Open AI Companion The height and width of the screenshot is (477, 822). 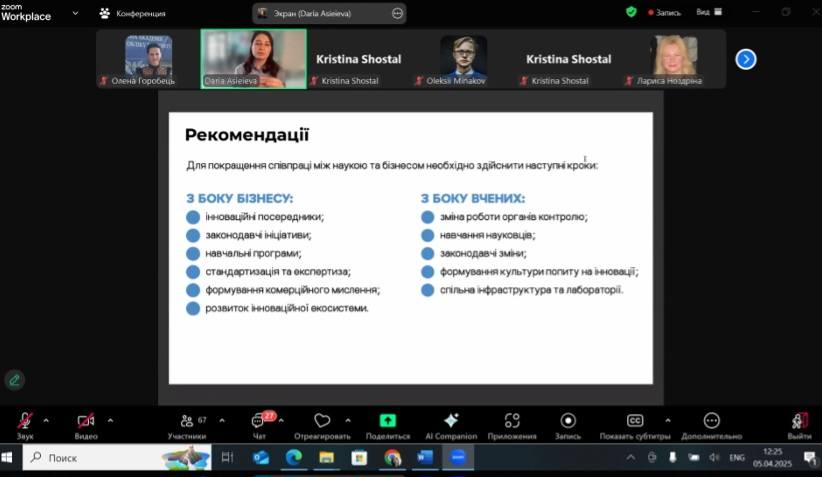pos(451,421)
